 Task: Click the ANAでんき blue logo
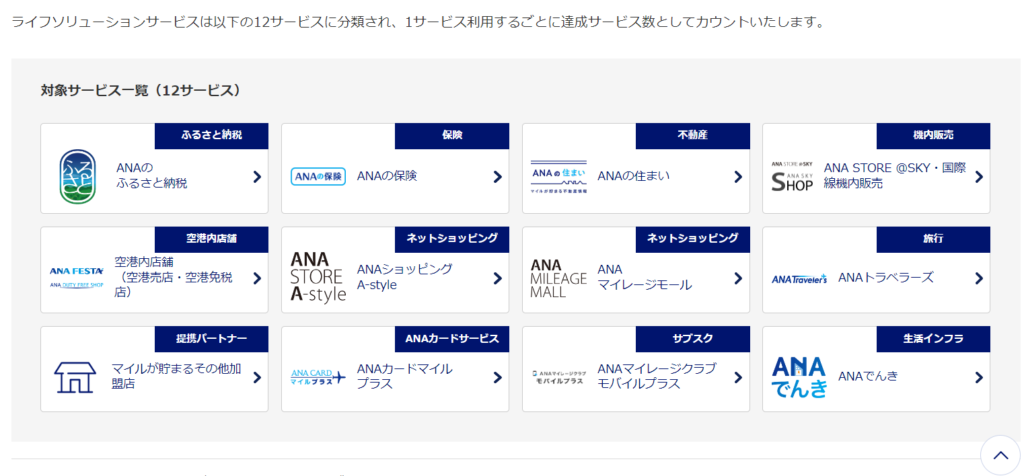799,377
